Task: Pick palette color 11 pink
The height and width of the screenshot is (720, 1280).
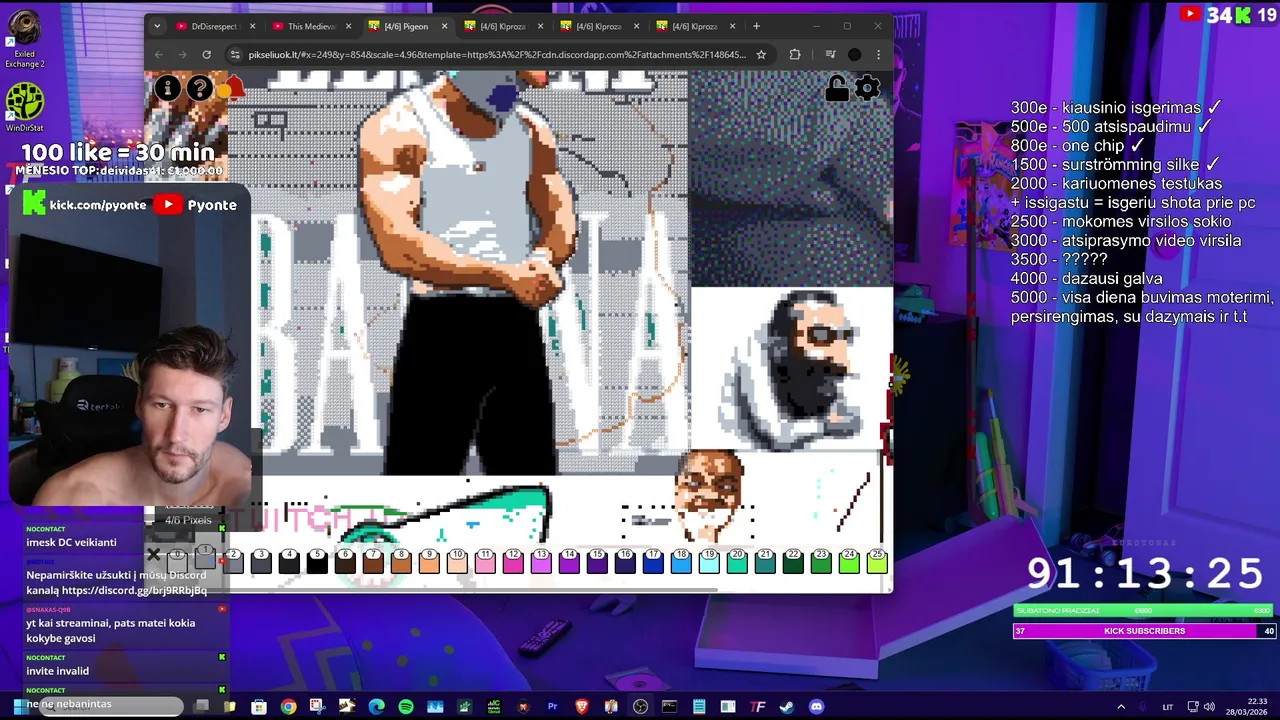Action: tap(485, 560)
